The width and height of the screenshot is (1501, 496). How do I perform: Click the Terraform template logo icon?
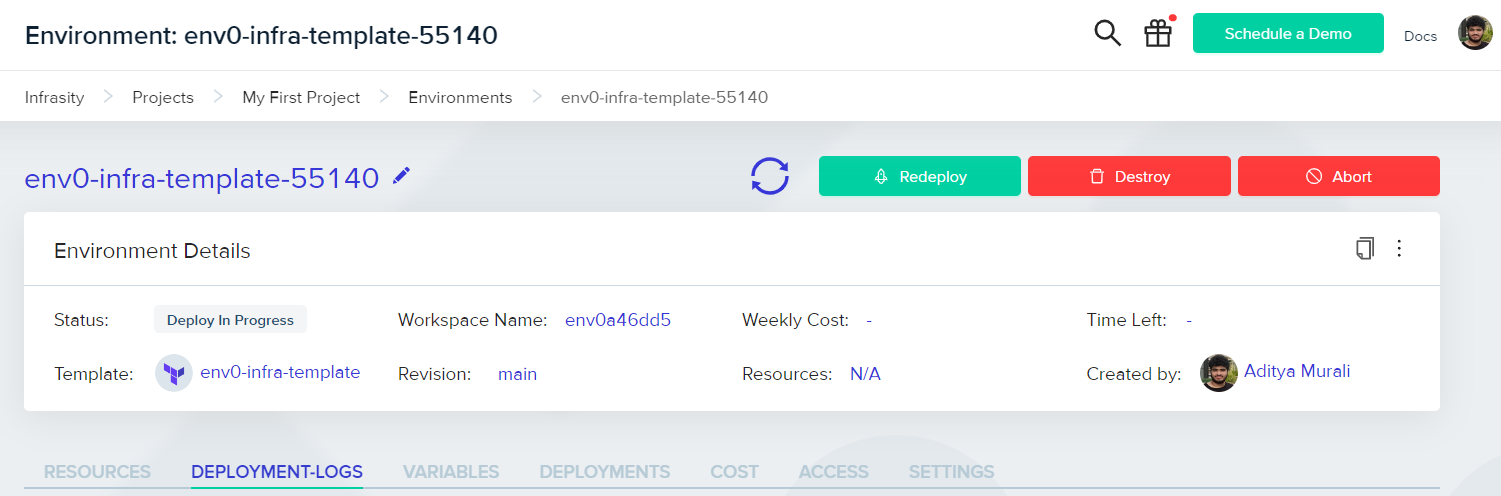174,373
